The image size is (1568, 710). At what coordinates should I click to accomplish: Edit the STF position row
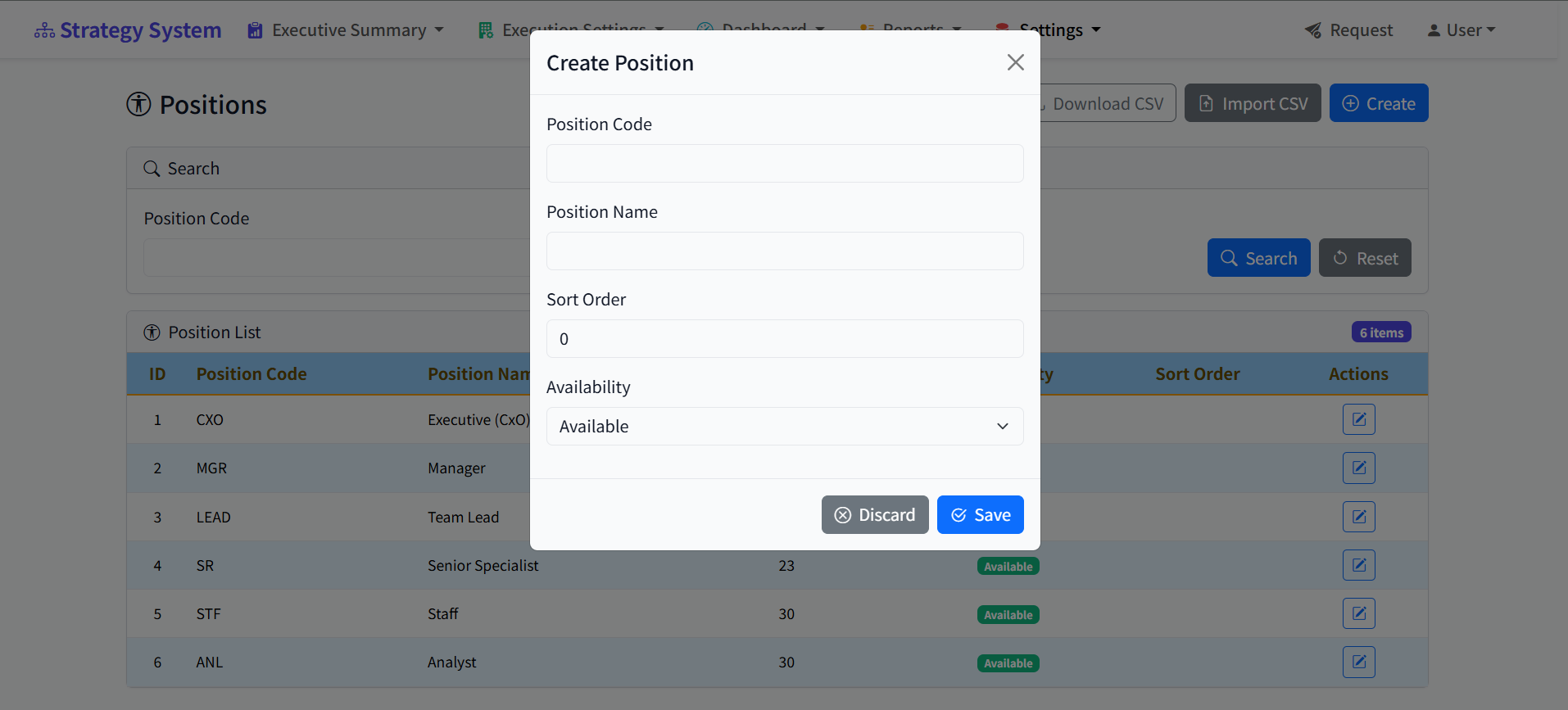point(1359,613)
